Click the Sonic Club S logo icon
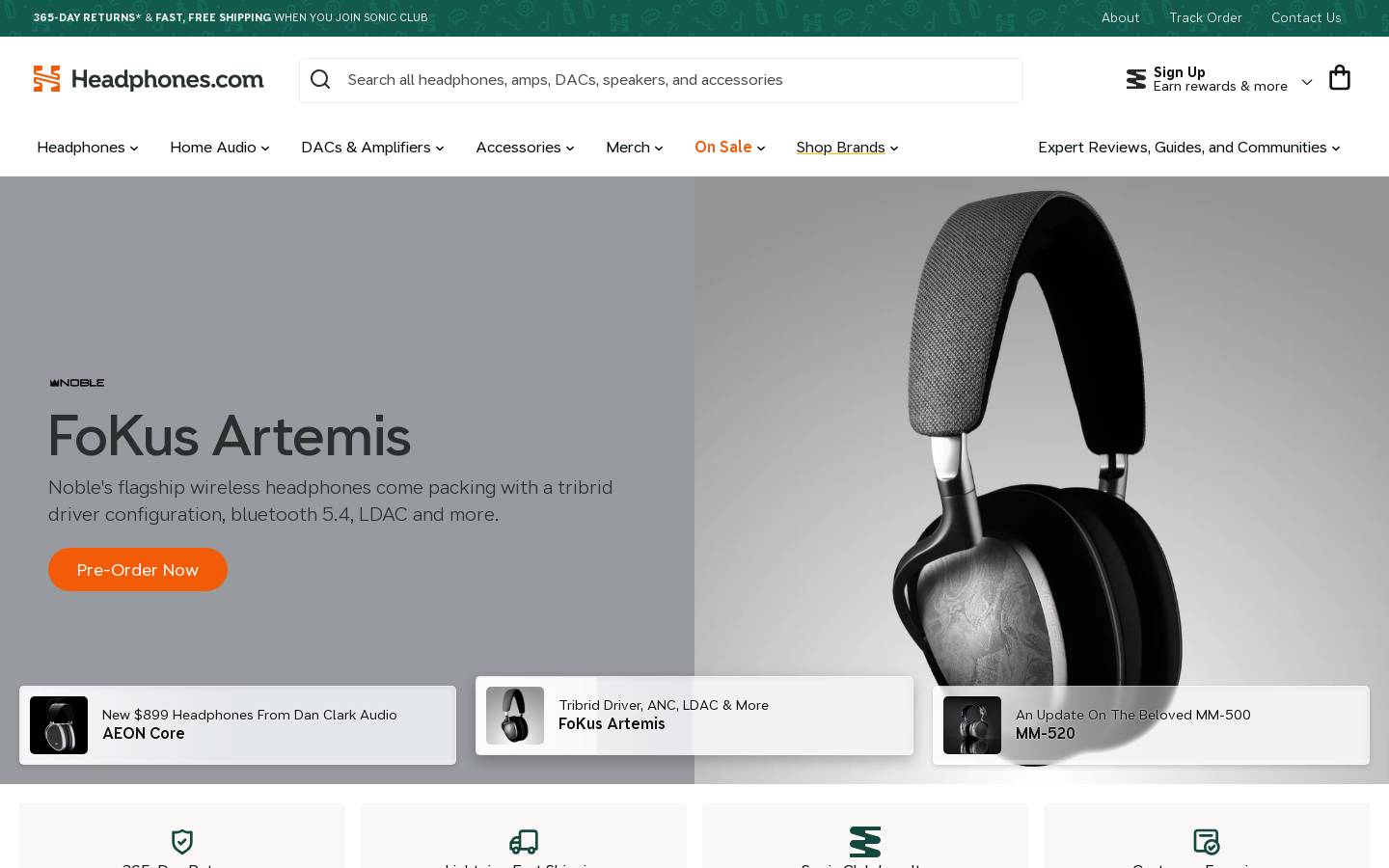The image size is (1389, 868). tap(1136, 79)
